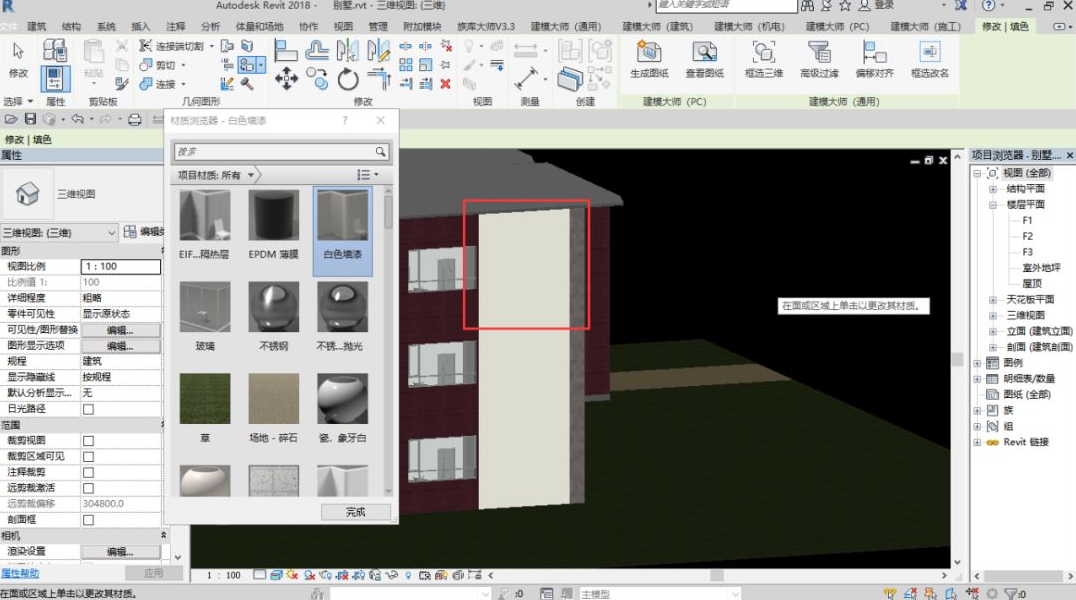Click the Print icon in quick access toolbar
The image size is (1076, 600).
[x=135, y=119]
